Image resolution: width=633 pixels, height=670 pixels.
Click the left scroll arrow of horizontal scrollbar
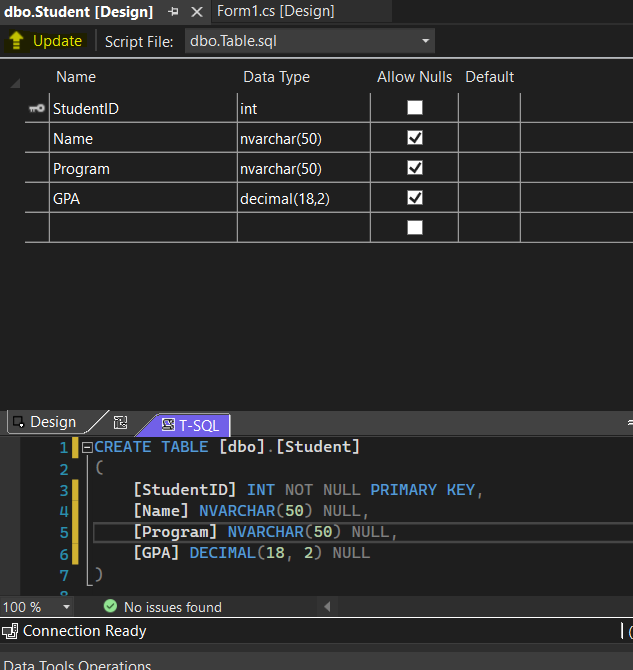[x=327, y=607]
